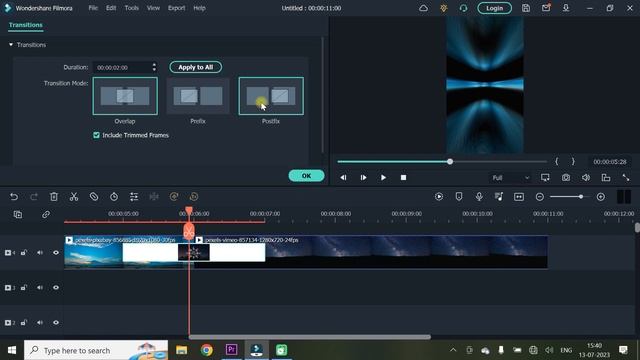Click the zoom out minus icon
This screenshot has height=360, width=640.
(x=540, y=197)
